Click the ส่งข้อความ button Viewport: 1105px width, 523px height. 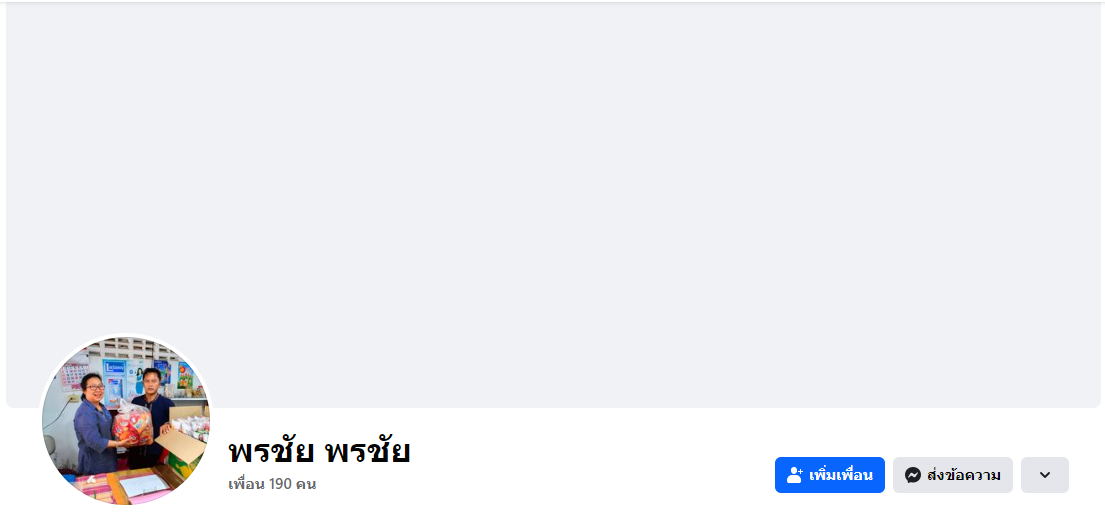coord(952,475)
